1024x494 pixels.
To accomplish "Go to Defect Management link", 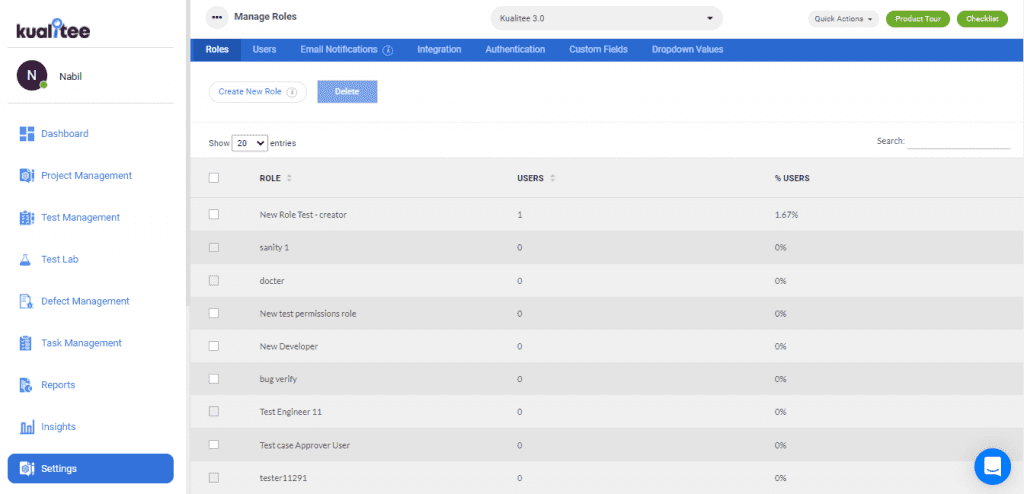I will (x=85, y=301).
